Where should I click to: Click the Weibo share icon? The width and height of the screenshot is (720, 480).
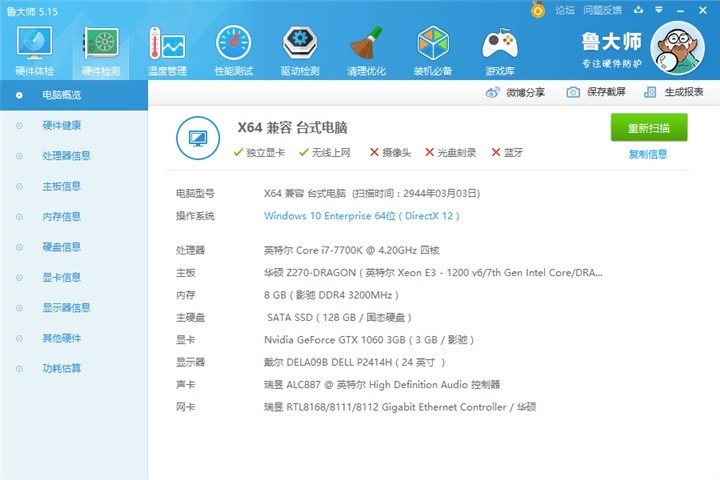coord(492,92)
